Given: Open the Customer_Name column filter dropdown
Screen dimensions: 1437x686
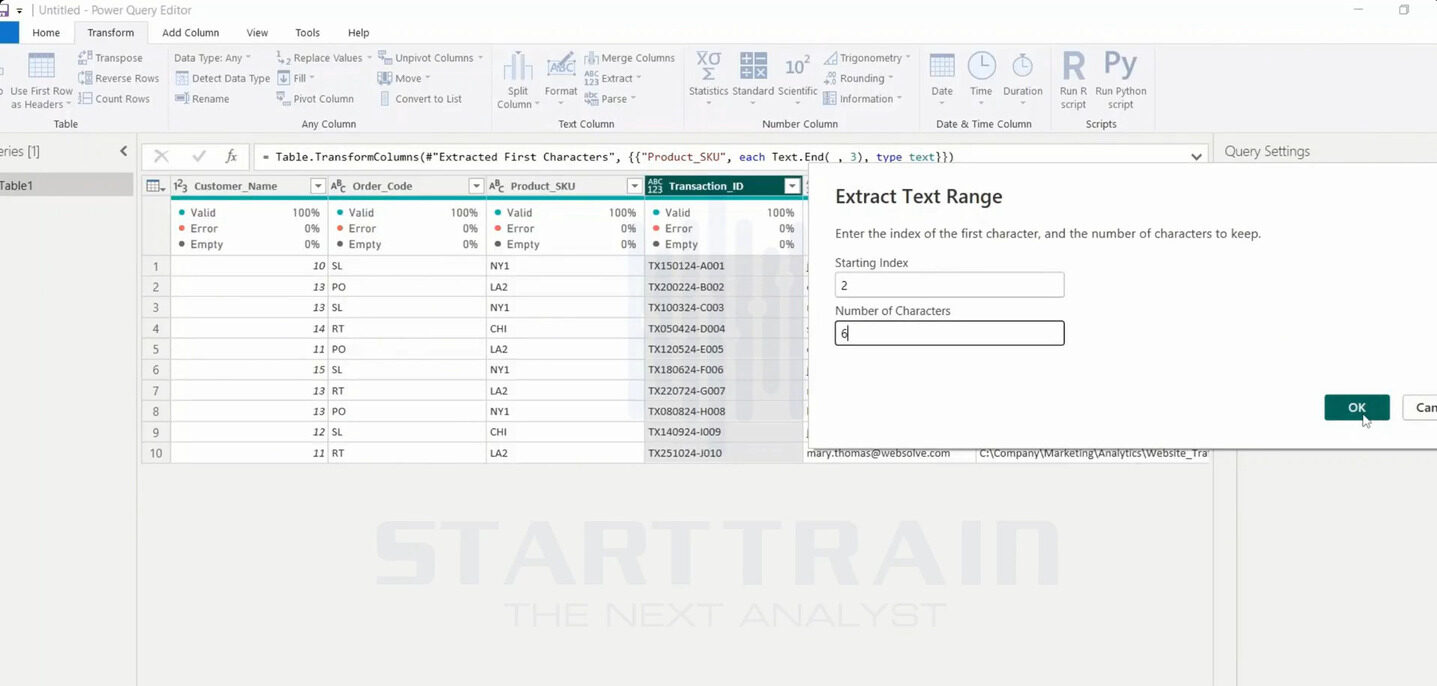Looking at the screenshot, I should (318, 186).
